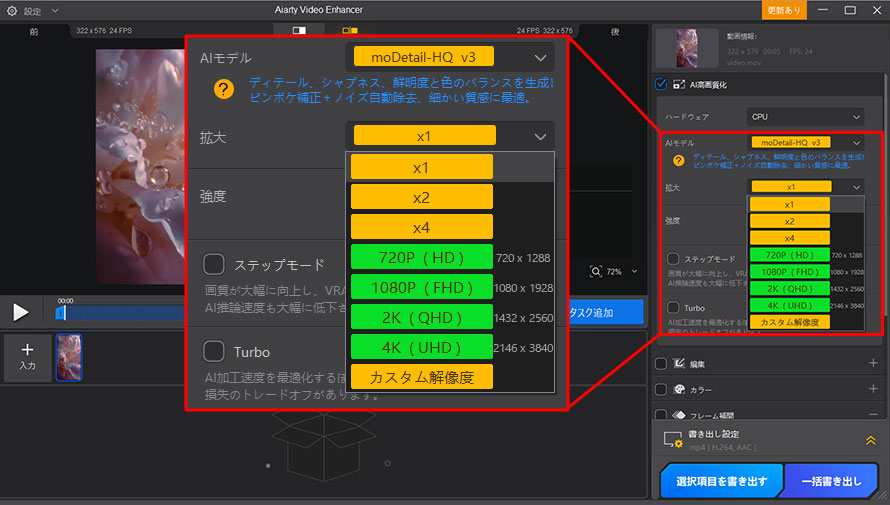Image resolution: width=890 pixels, height=505 pixels.
Task: Enable ステップモード checkbox in the right sidebar
Action: [673, 259]
